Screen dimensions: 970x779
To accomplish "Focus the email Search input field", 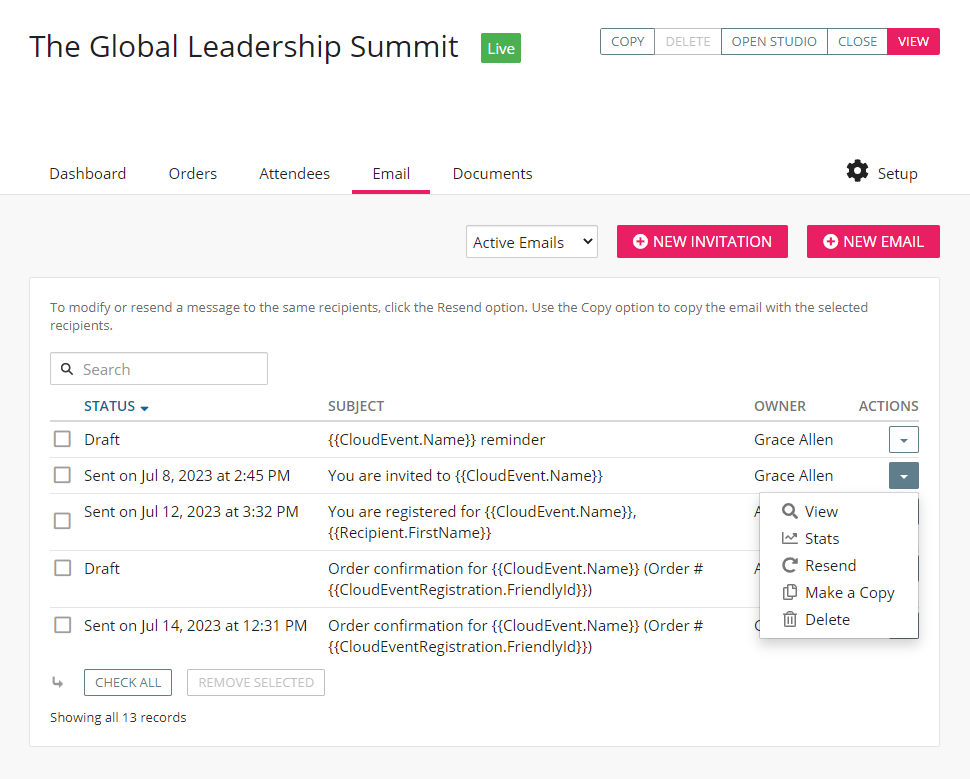I will 170,369.
